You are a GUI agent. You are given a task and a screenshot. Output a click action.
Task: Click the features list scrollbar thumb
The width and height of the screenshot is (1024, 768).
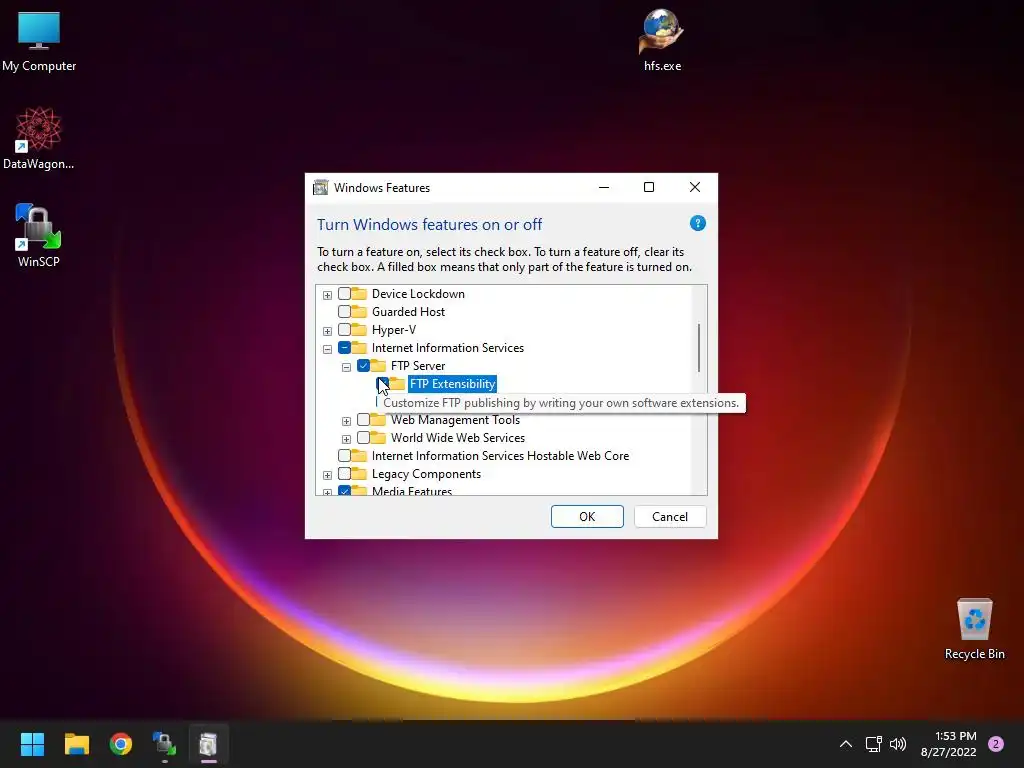[x=699, y=347]
